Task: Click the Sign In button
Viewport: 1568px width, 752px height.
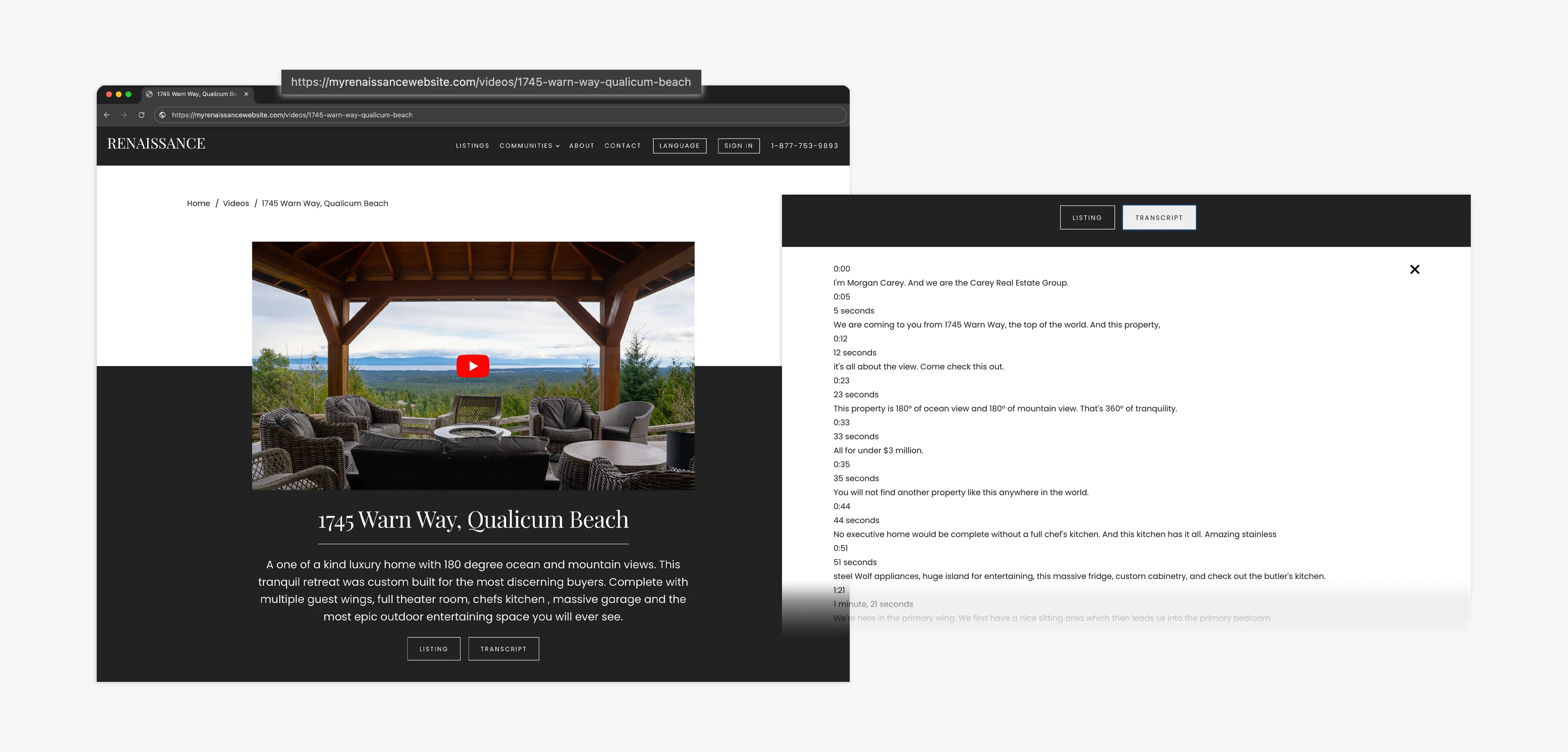Action: point(738,146)
